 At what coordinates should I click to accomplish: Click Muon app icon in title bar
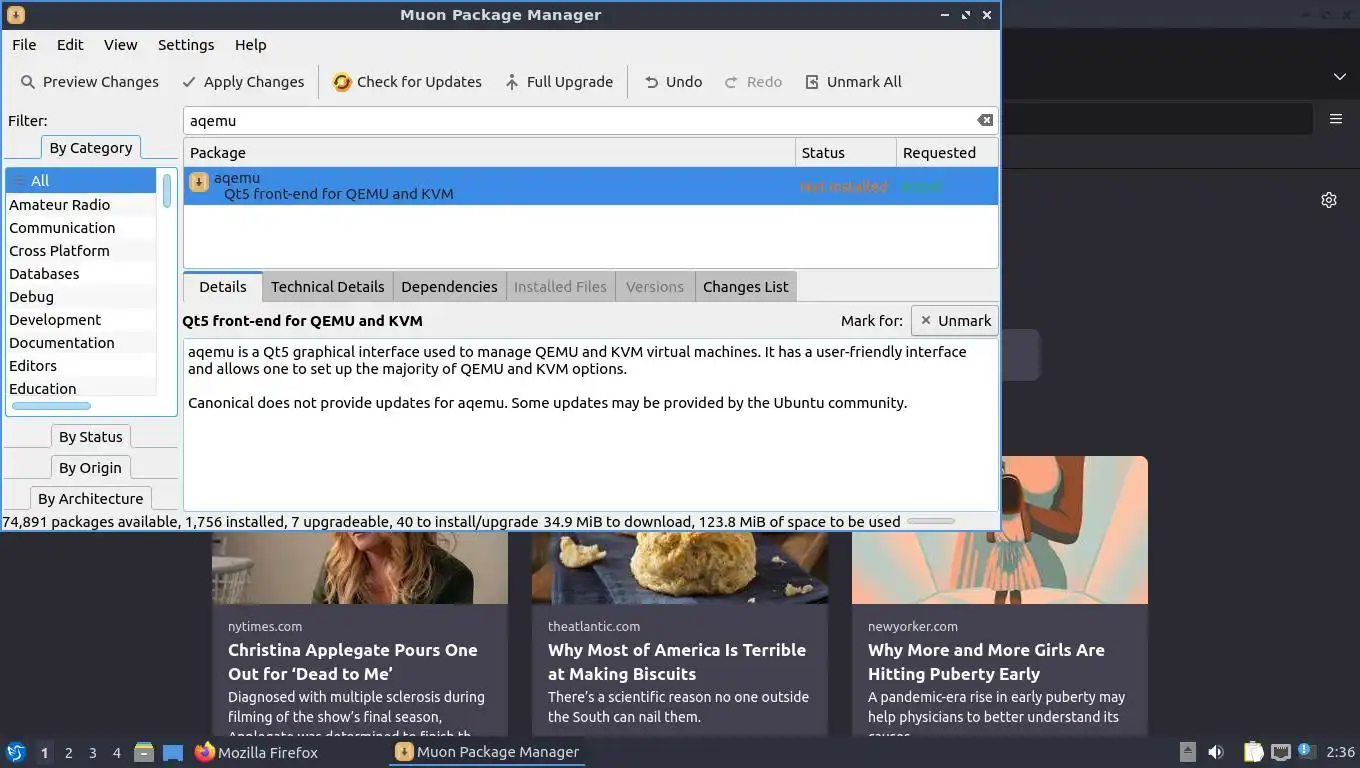coord(15,15)
